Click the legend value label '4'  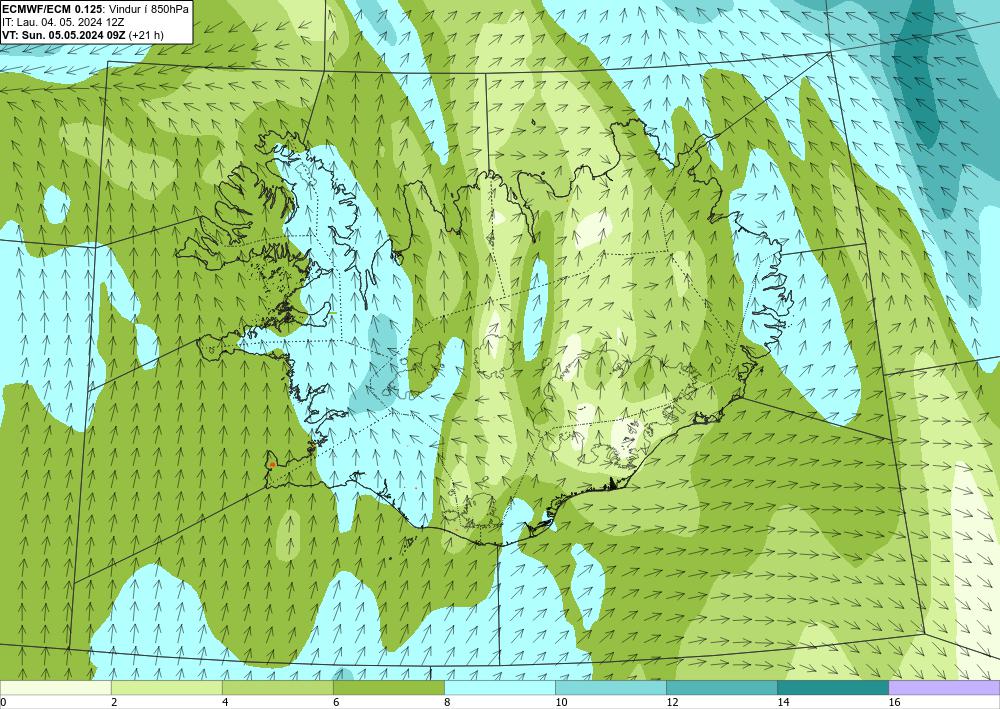coord(224,702)
